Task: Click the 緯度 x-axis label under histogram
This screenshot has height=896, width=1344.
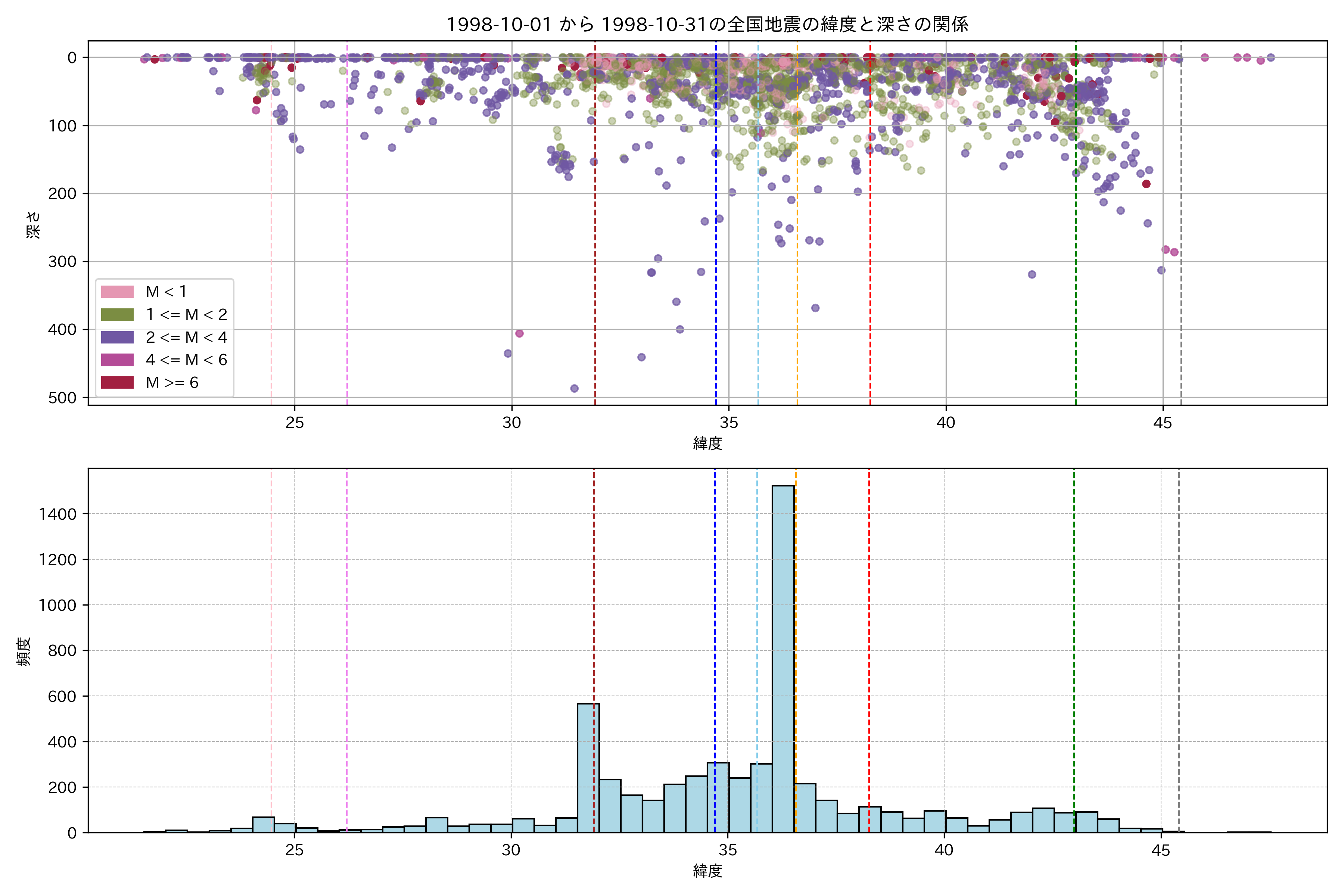Action: pos(707,871)
